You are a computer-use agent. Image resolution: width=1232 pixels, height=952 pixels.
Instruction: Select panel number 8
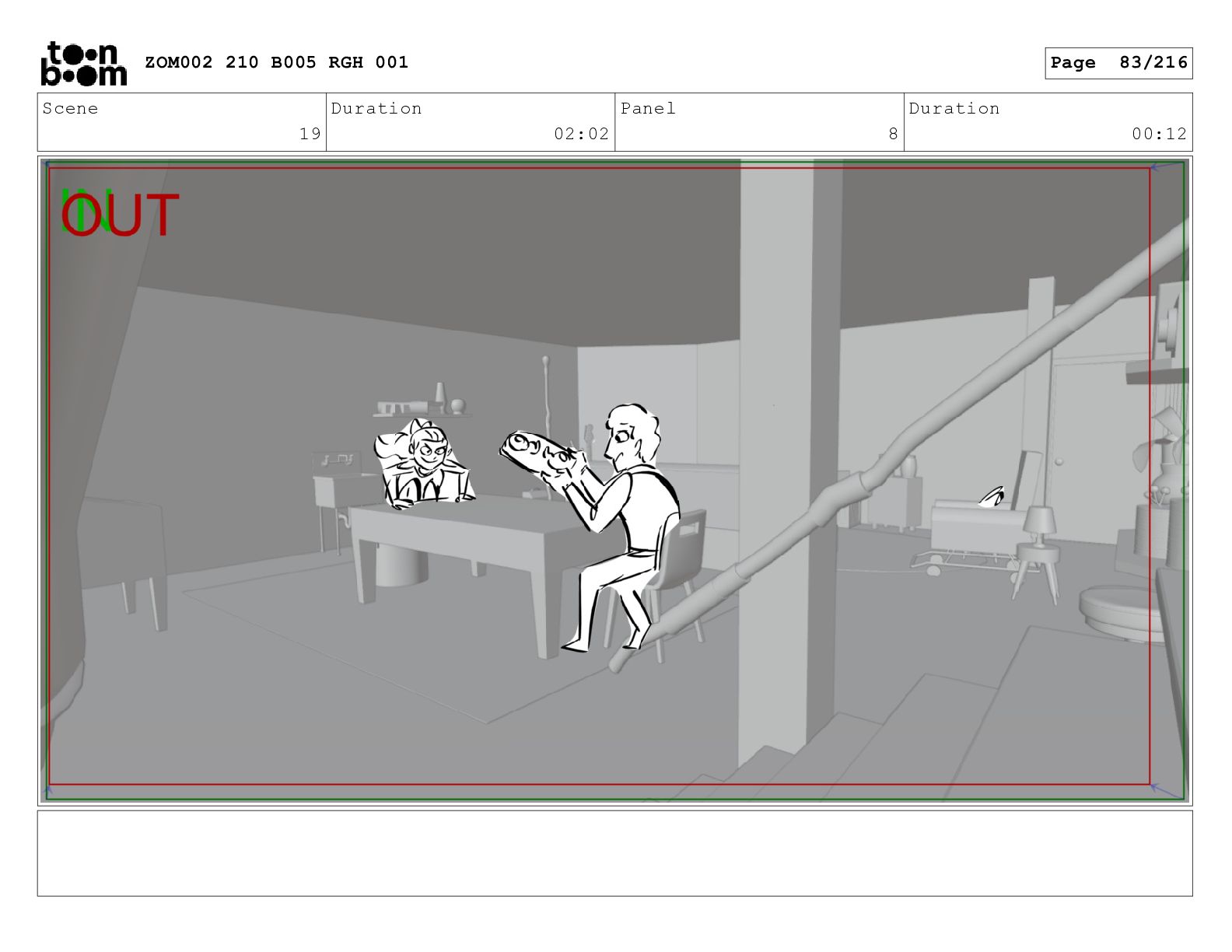coord(893,134)
